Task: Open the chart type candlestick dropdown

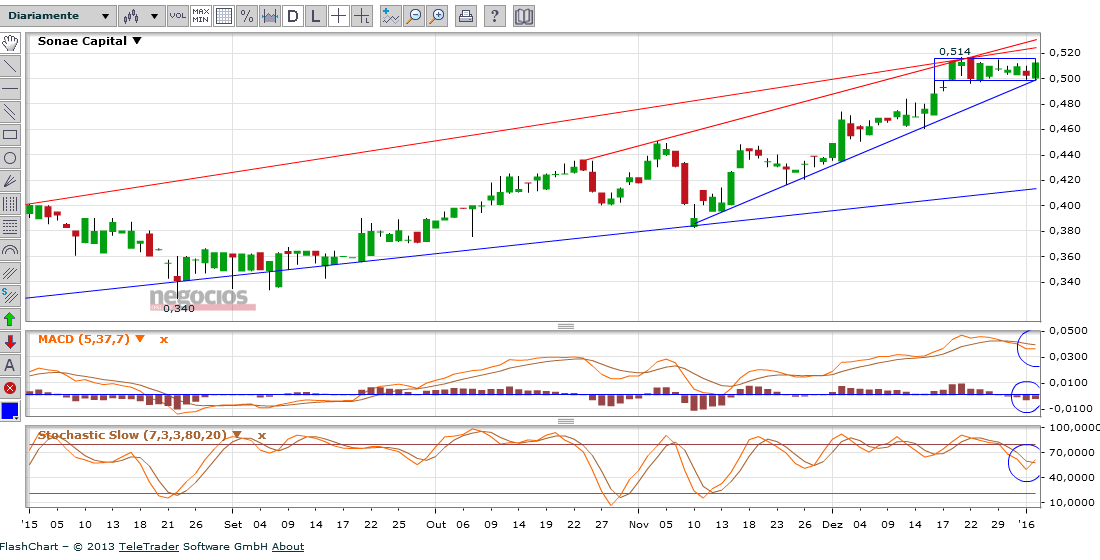Action: (x=140, y=16)
